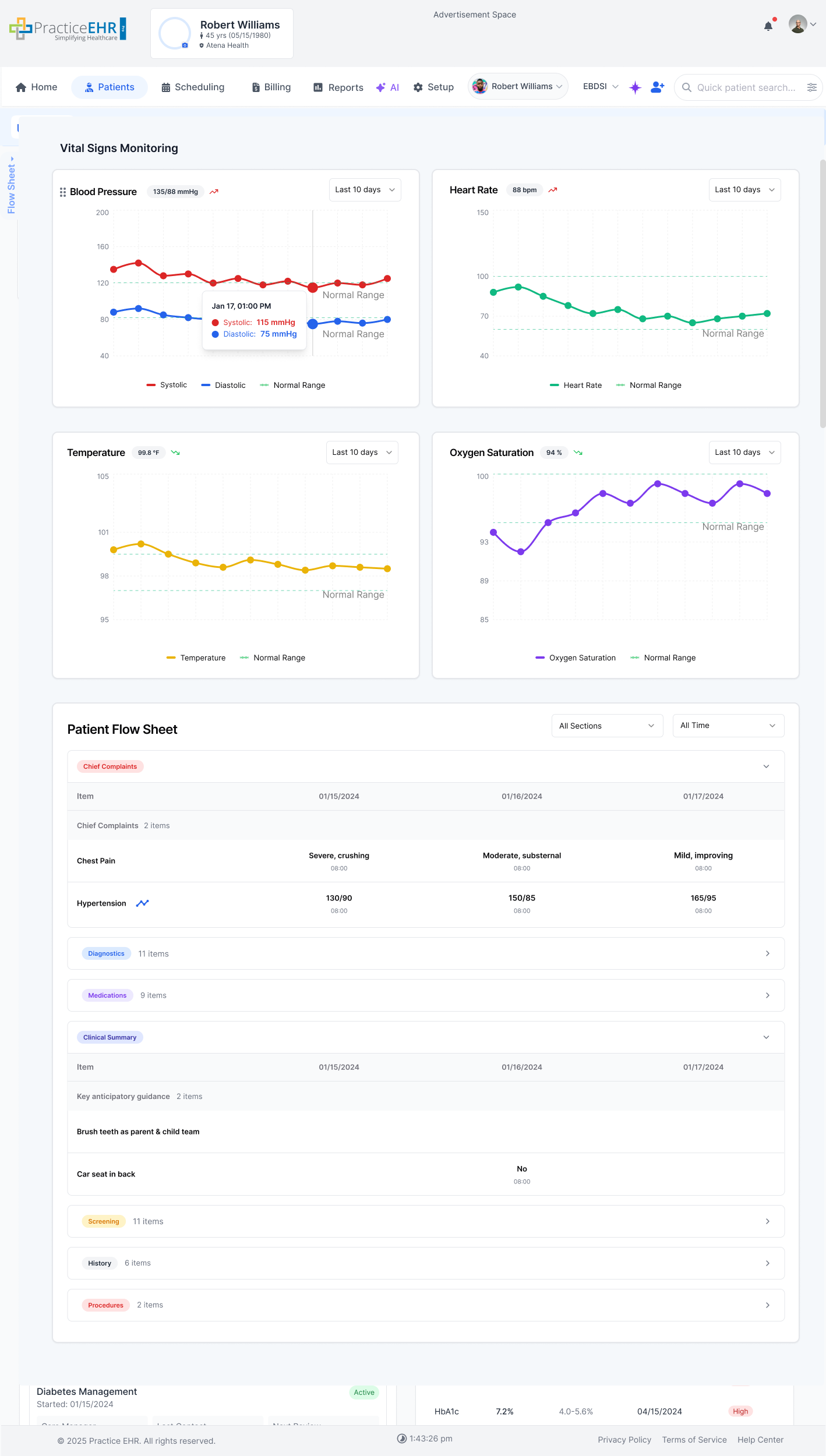Viewport: 826px width, 1456px height.
Task: Open the All Sections dropdown
Action: tap(606, 726)
